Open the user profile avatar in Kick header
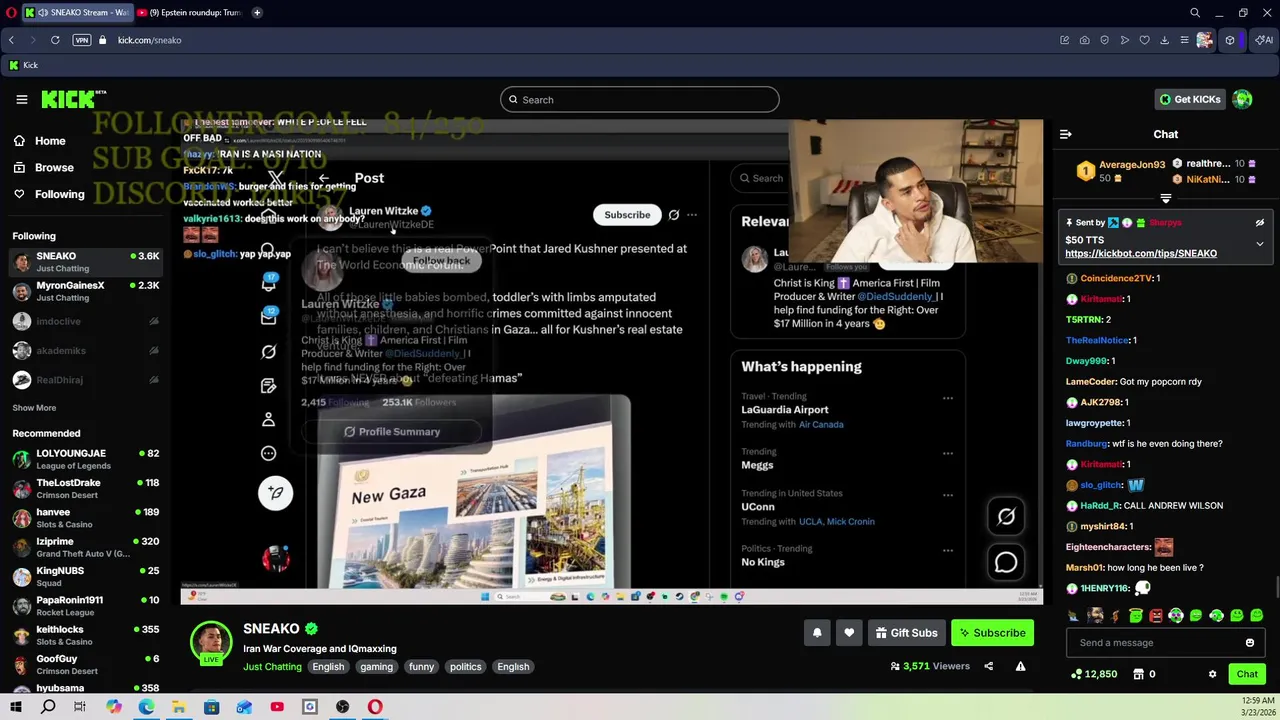The image size is (1280, 720). pyautogui.click(x=1242, y=99)
